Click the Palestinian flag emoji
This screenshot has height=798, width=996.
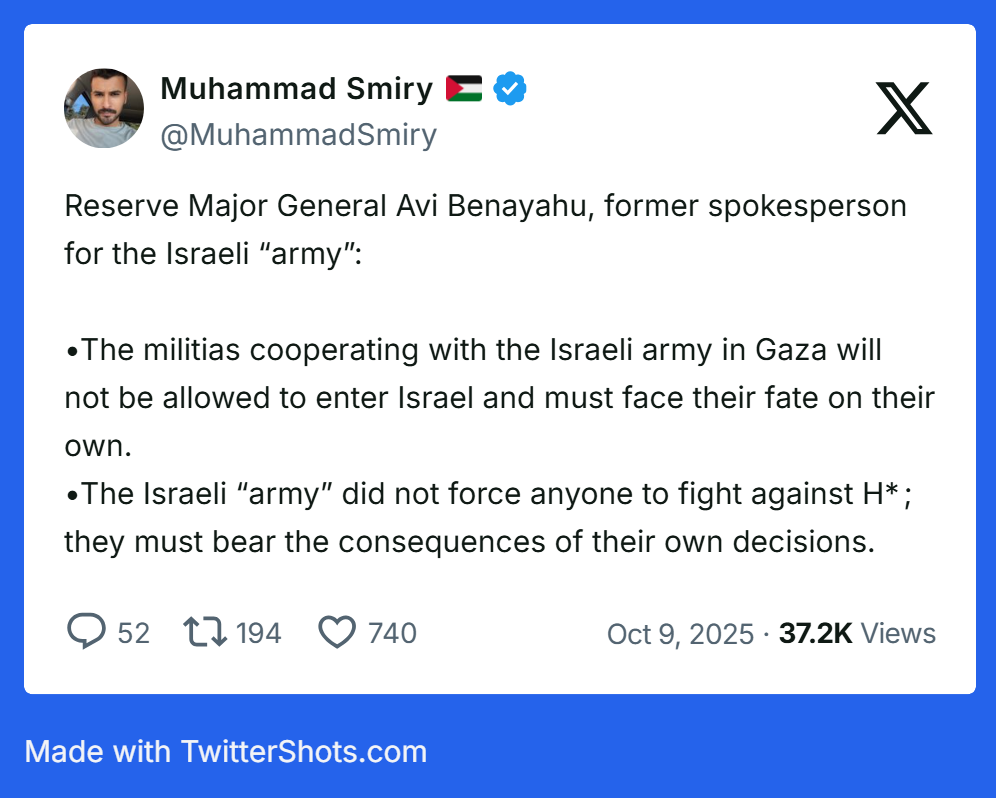point(464,89)
